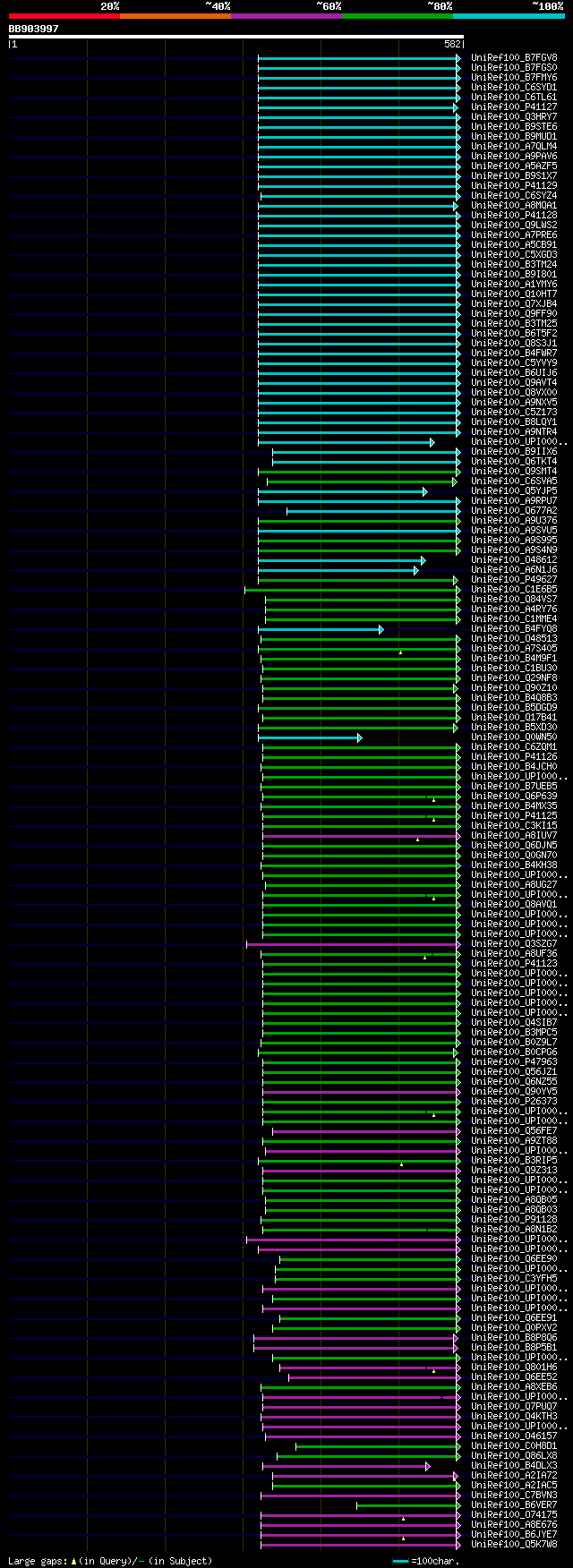Open hit UniRef100_A7S405
Screen dimensions: 573x1568
click(x=514, y=649)
